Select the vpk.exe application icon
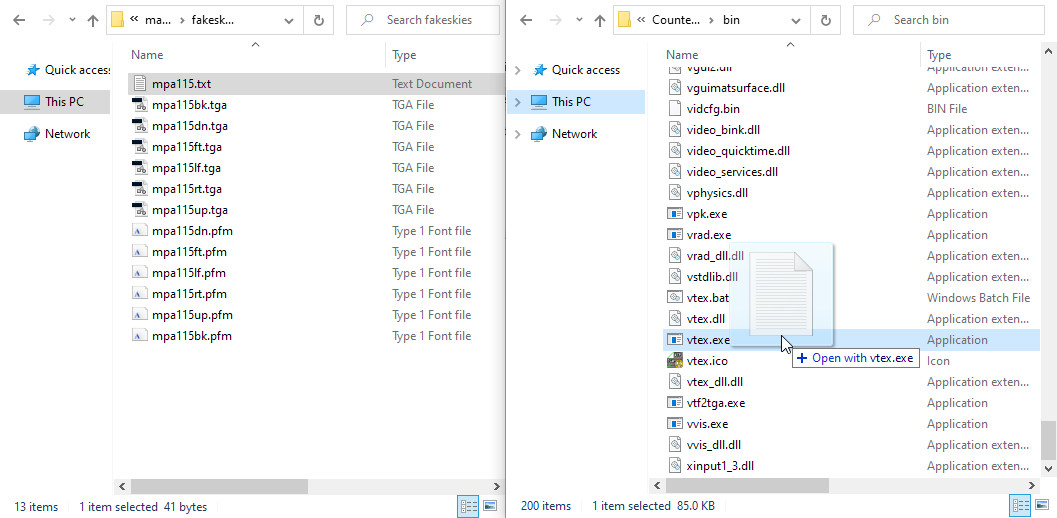This screenshot has height=518, width=1057. tap(675, 214)
